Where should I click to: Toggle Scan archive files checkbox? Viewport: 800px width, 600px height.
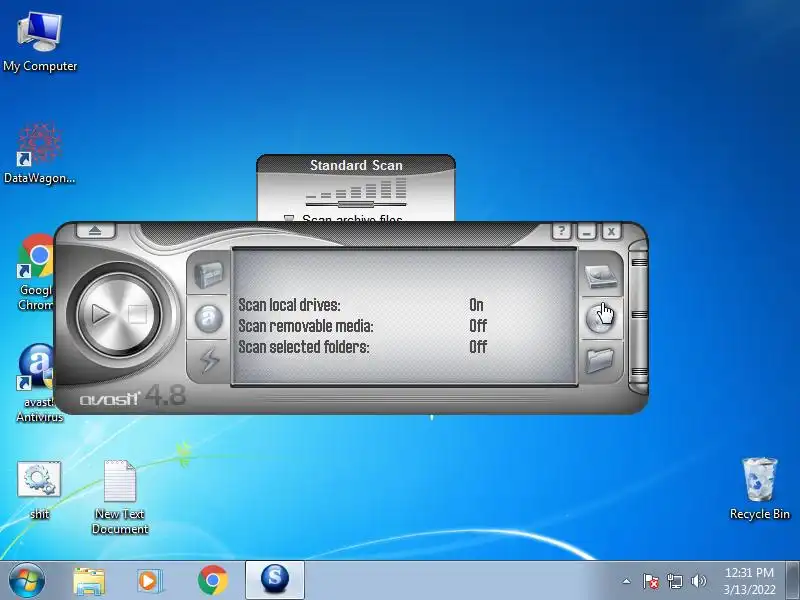[289, 218]
